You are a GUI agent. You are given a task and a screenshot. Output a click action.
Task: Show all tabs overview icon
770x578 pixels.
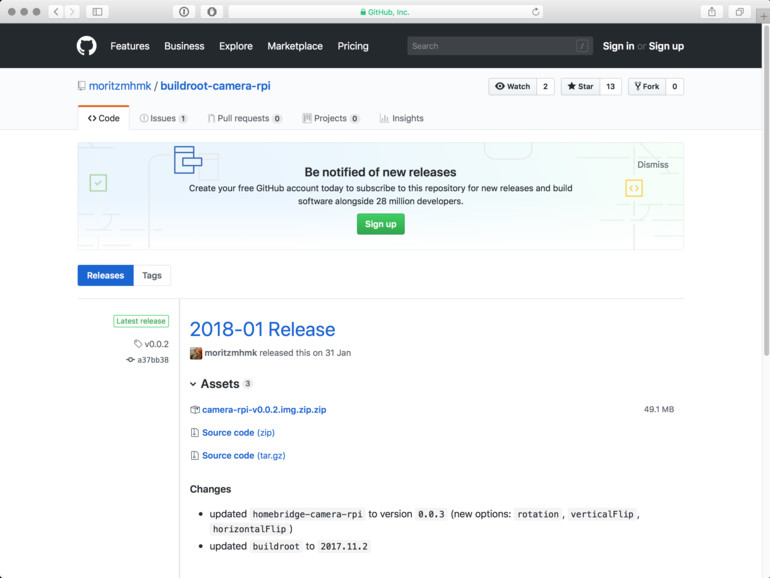coord(740,12)
